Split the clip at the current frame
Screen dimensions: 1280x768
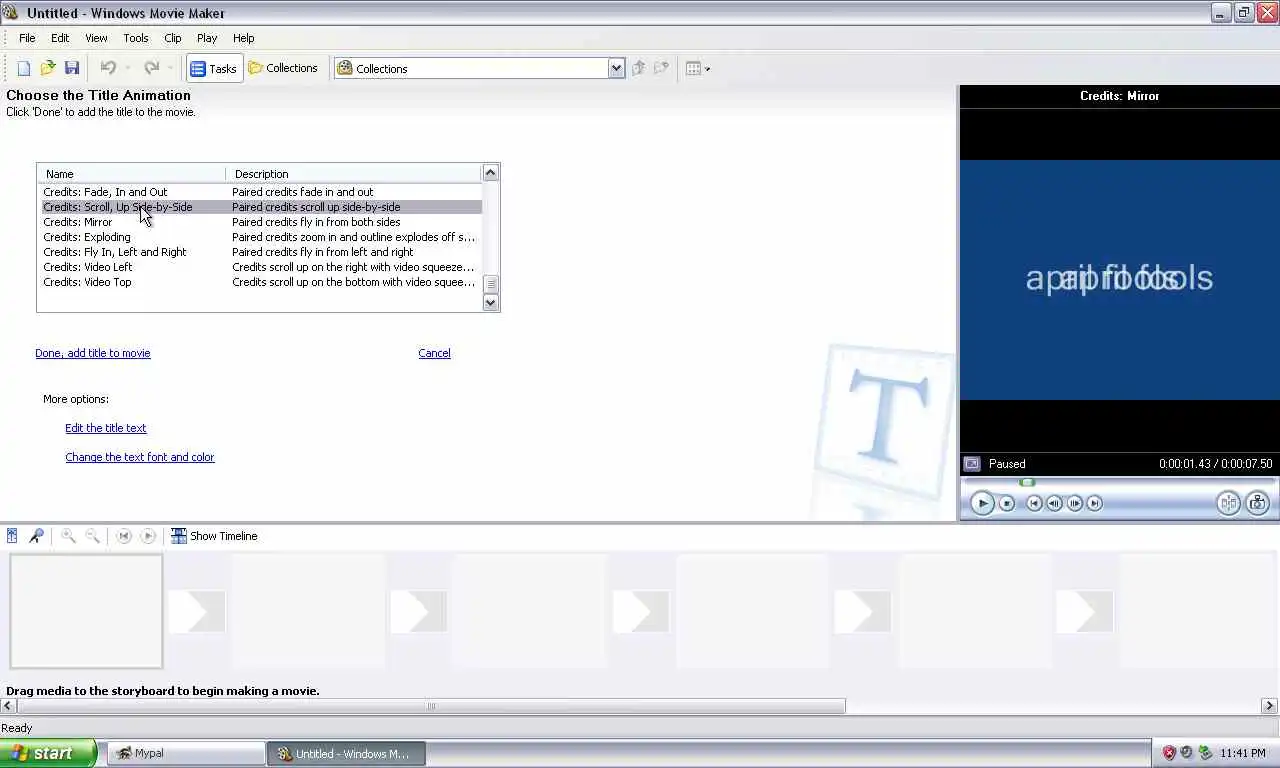point(1228,504)
